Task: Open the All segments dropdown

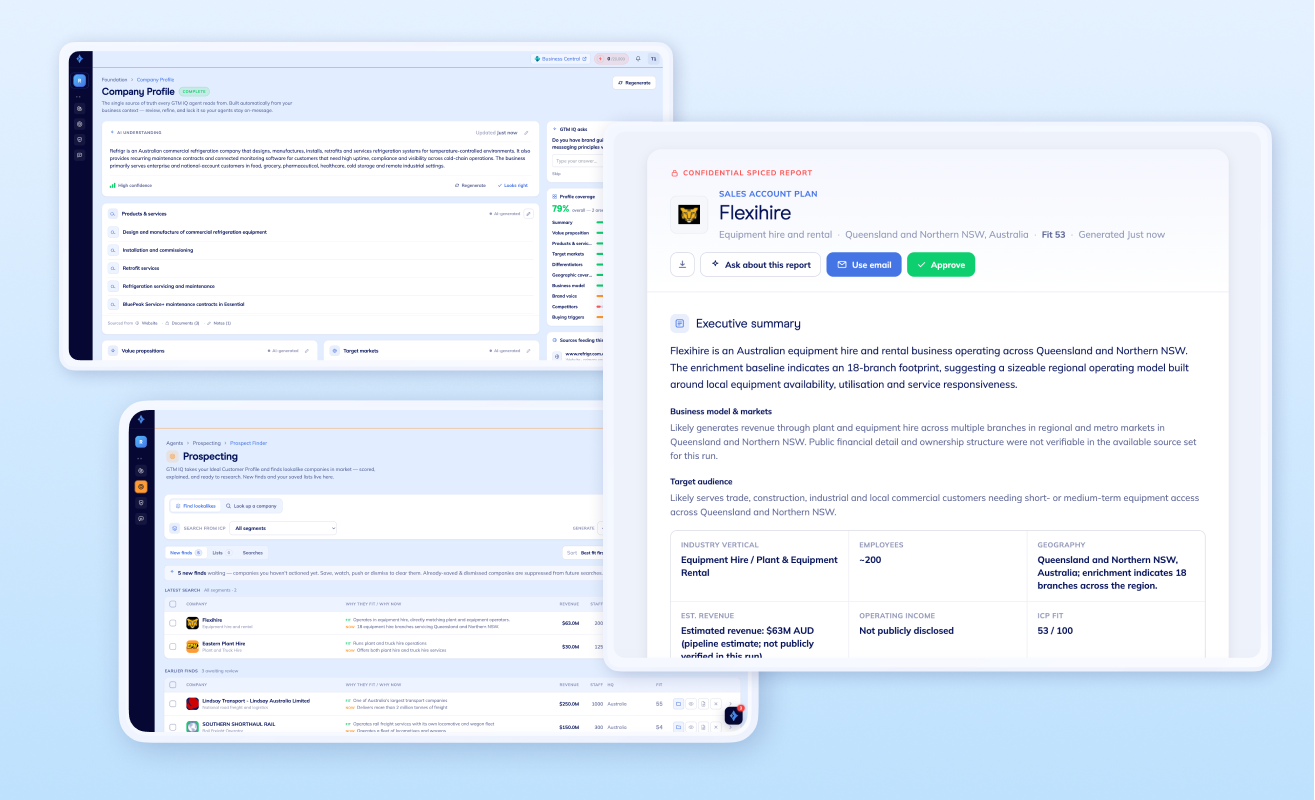Action: click(x=283, y=528)
